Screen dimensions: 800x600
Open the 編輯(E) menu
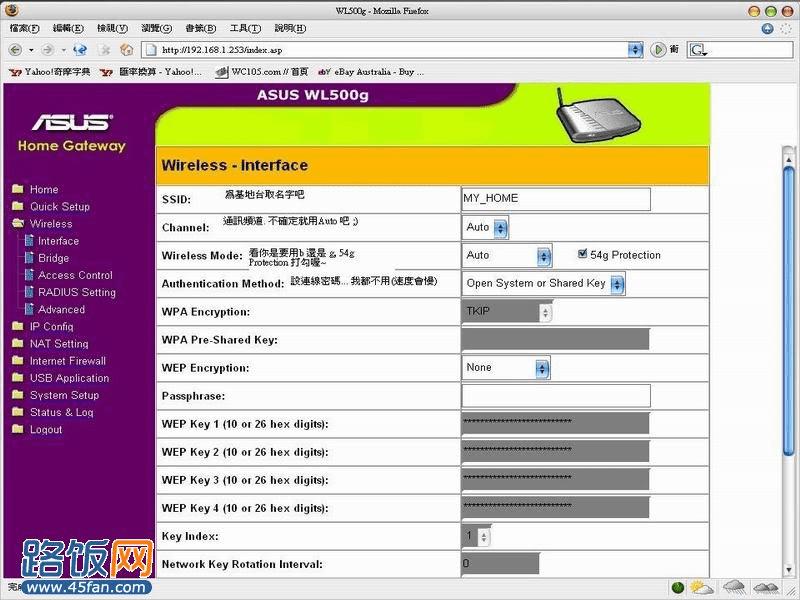click(68, 29)
